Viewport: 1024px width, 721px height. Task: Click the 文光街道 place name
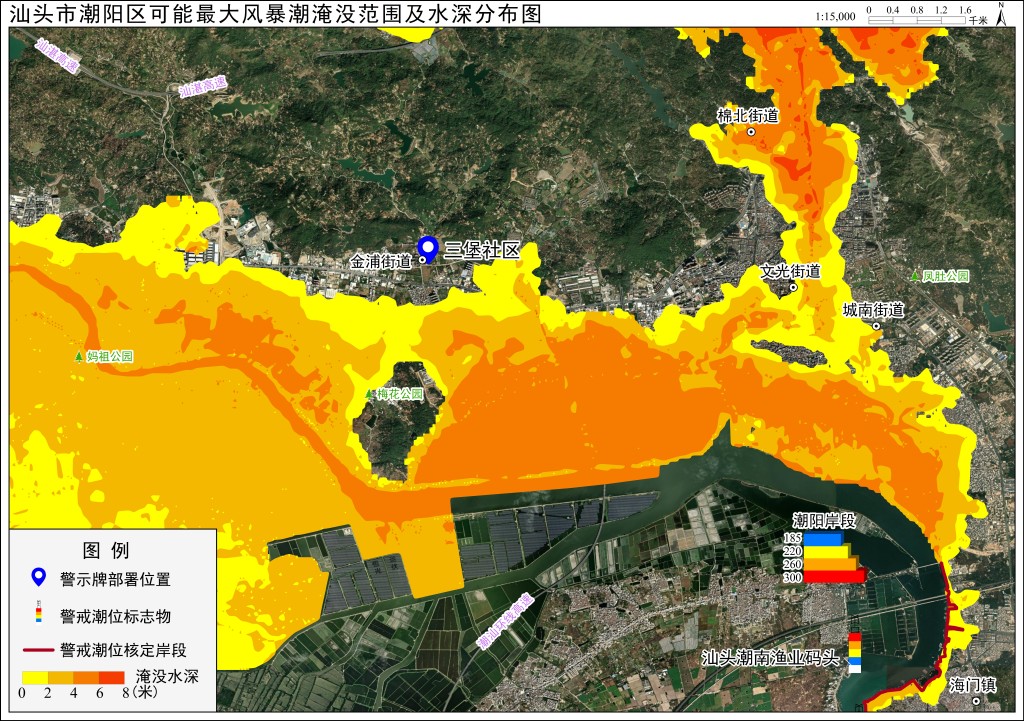point(791,271)
